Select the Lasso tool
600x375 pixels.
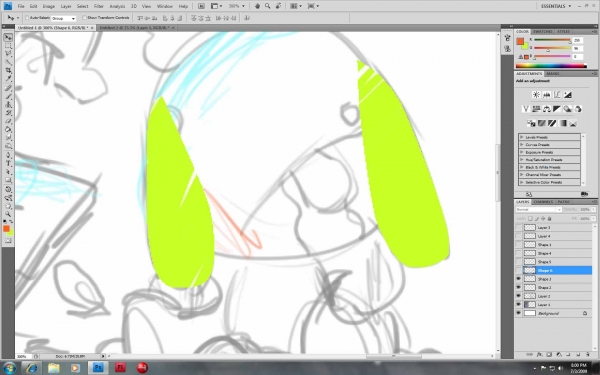pos(8,54)
